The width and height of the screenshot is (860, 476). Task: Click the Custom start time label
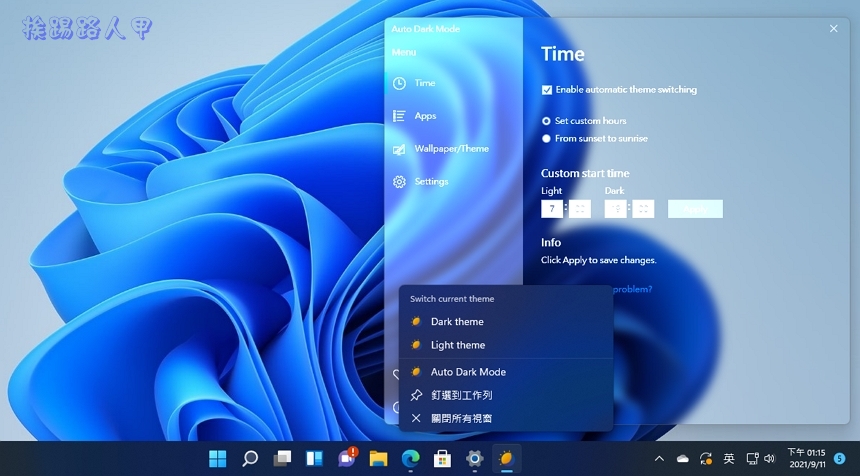tap(585, 173)
